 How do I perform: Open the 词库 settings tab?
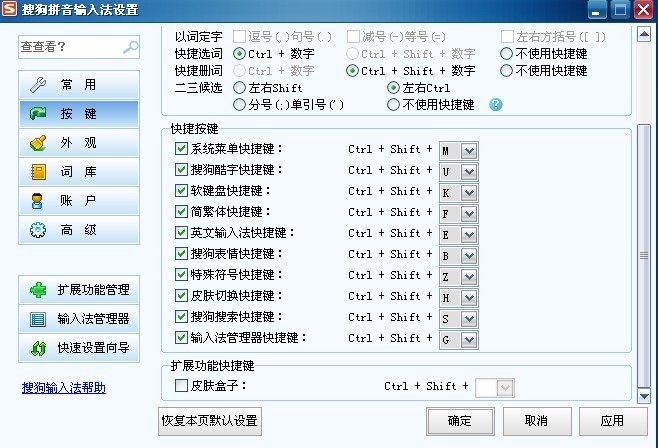79,172
